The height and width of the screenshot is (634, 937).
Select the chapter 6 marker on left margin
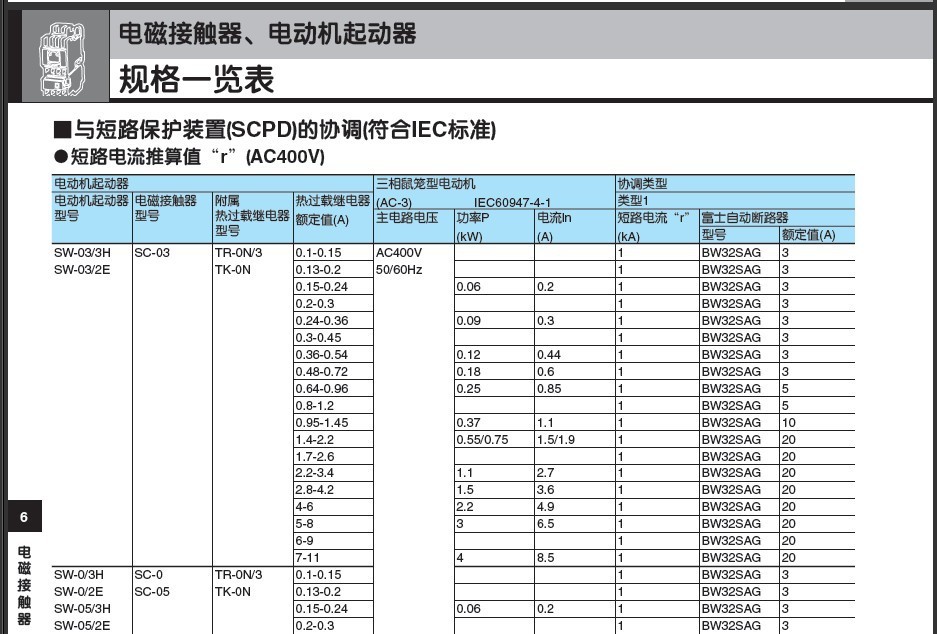(24, 517)
